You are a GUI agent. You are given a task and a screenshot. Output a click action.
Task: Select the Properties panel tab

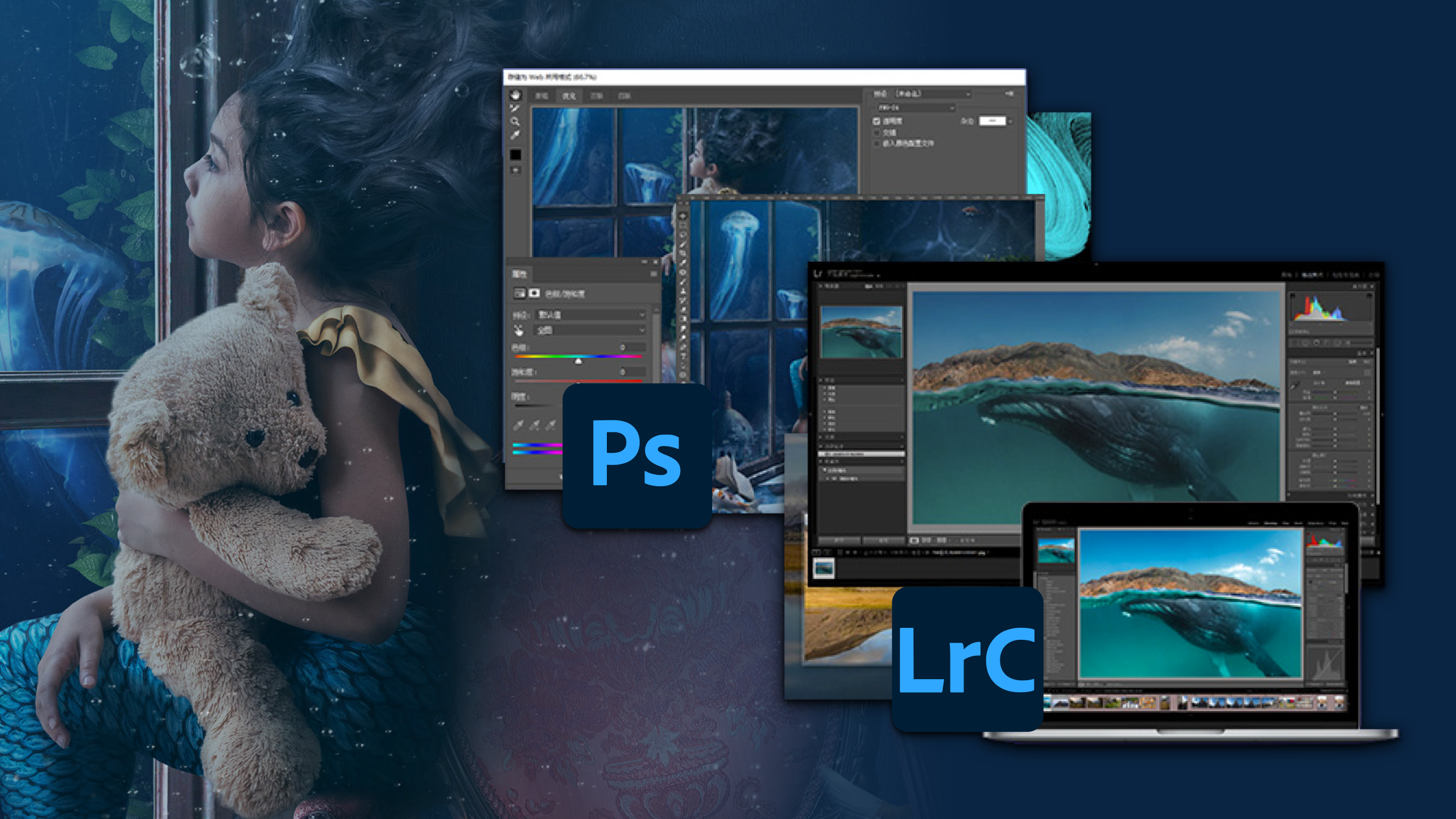pyautogui.click(x=519, y=274)
